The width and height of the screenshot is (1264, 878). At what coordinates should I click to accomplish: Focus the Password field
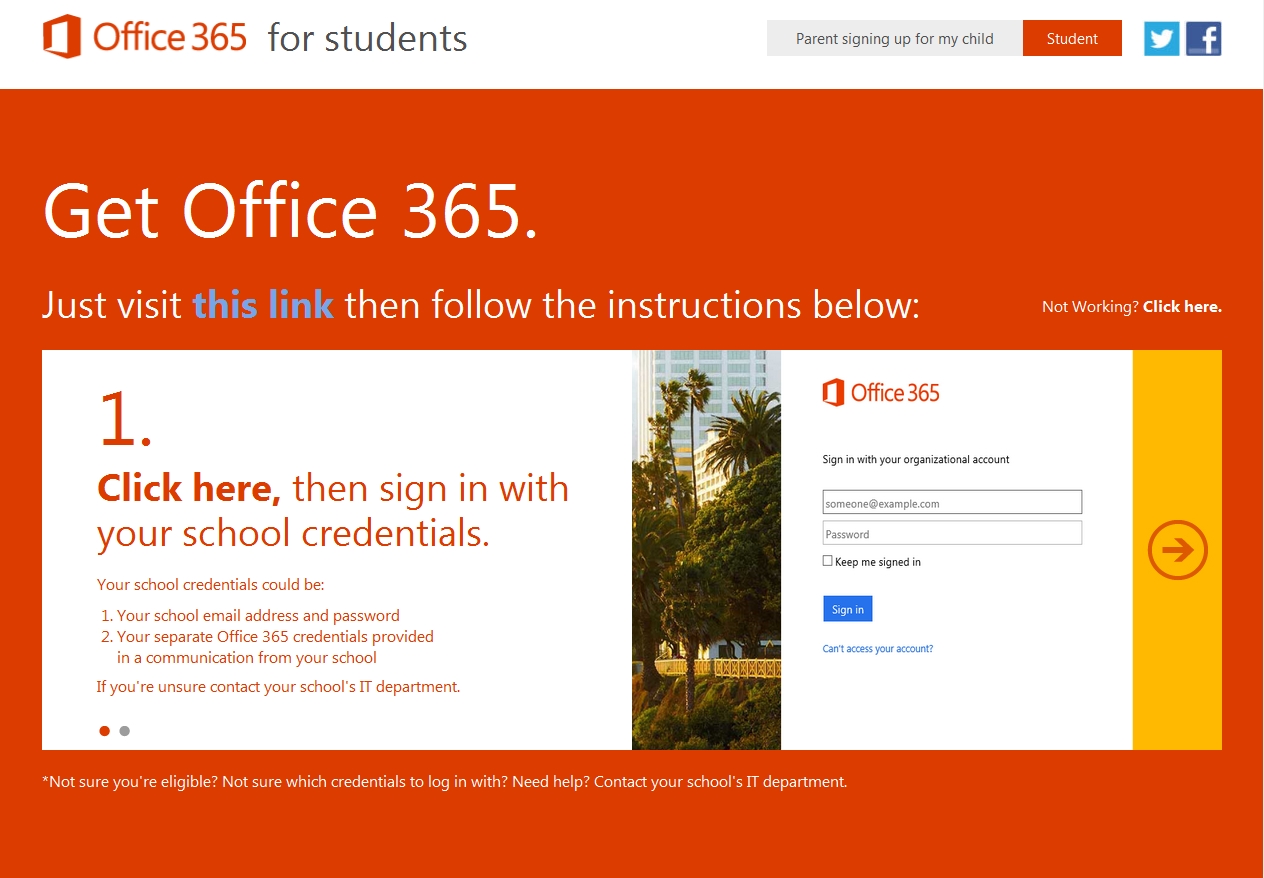(x=952, y=533)
